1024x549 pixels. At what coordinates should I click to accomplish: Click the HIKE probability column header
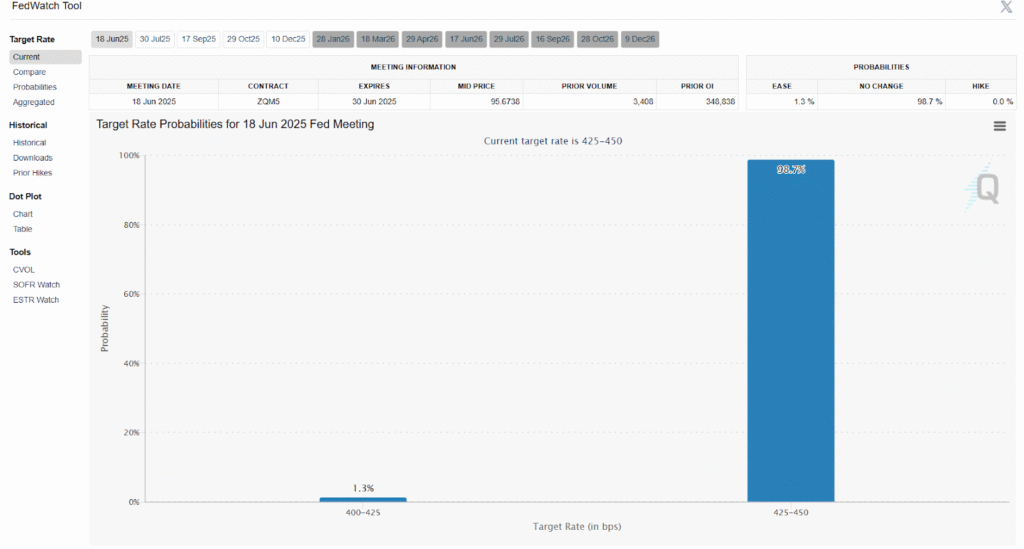pos(980,86)
